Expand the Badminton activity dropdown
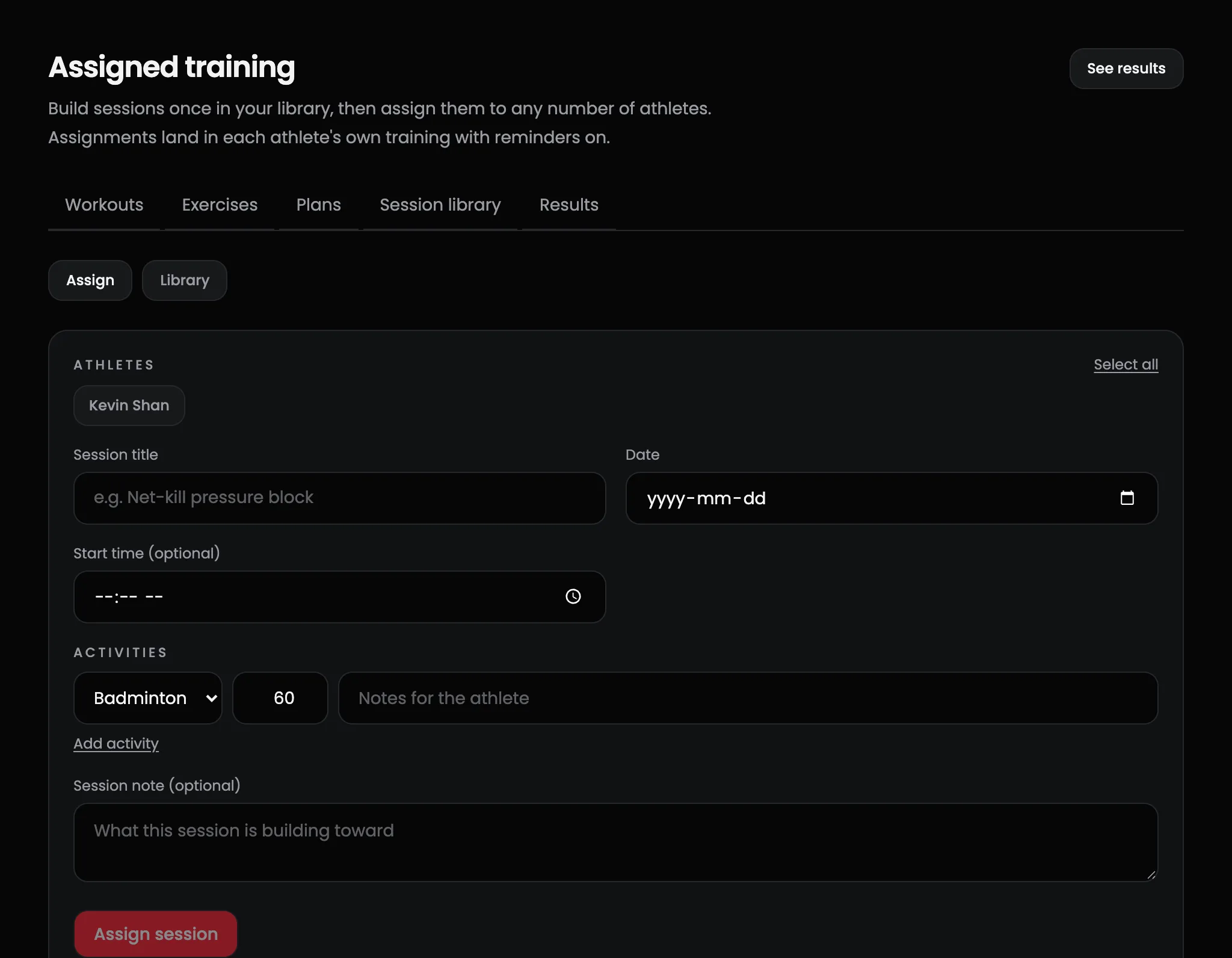Image resolution: width=1232 pixels, height=958 pixels. [148, 698]
